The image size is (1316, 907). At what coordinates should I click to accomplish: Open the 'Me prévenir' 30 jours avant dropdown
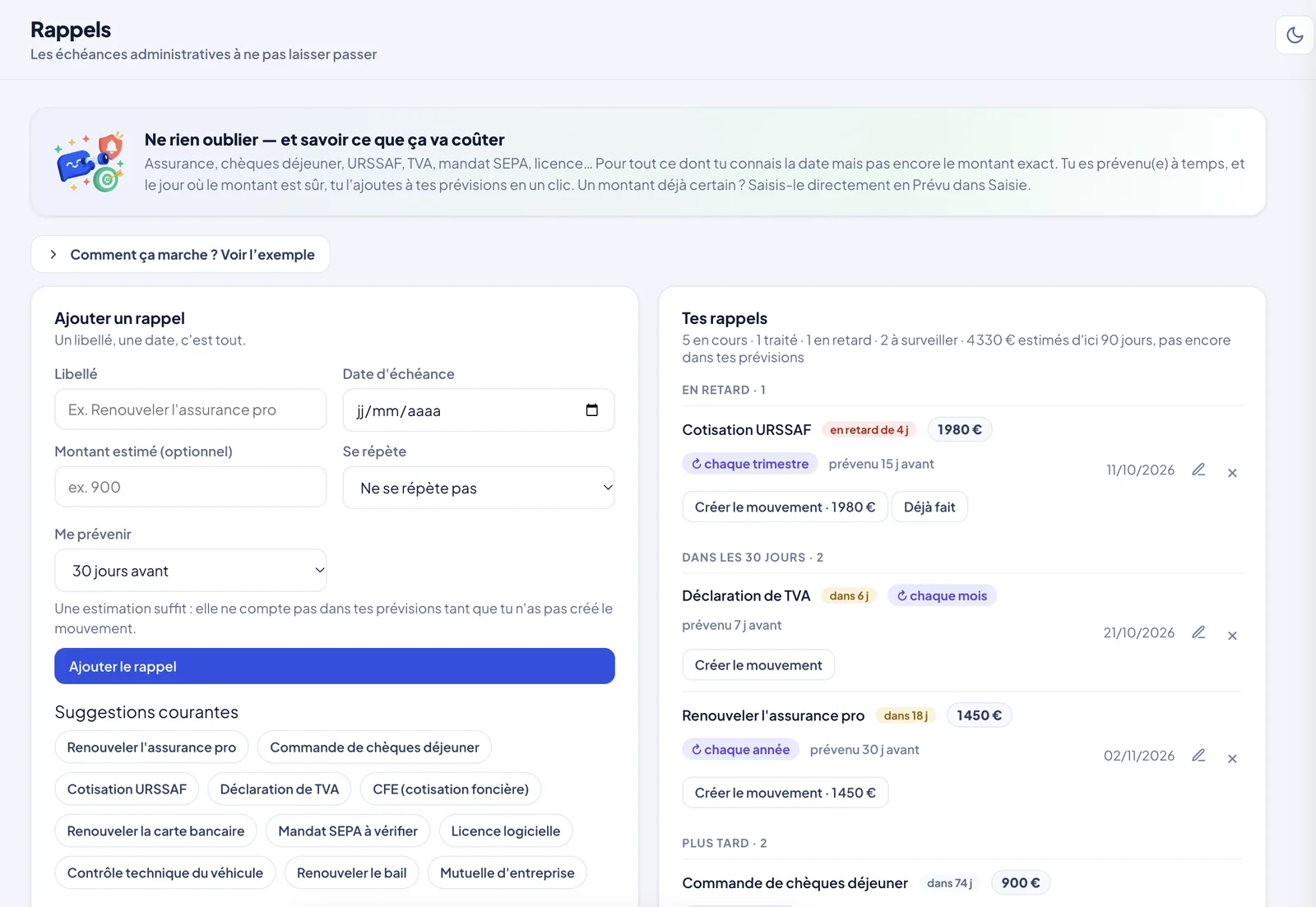[191, 570]
